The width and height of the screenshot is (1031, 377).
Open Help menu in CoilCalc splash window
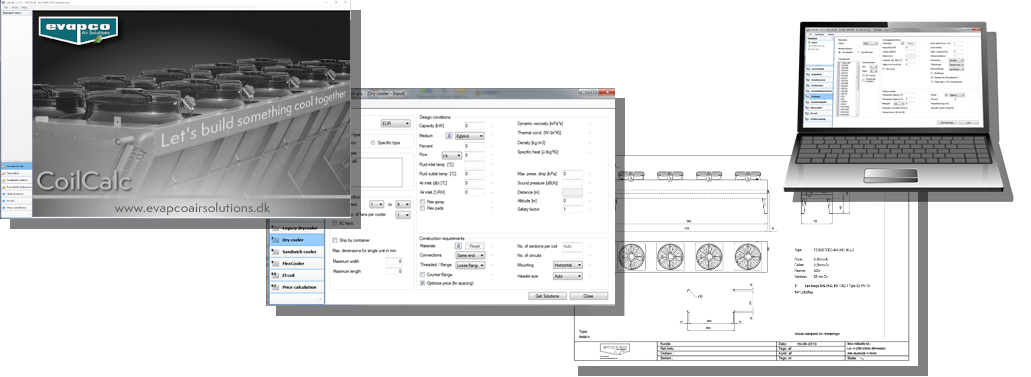point(24,7)
